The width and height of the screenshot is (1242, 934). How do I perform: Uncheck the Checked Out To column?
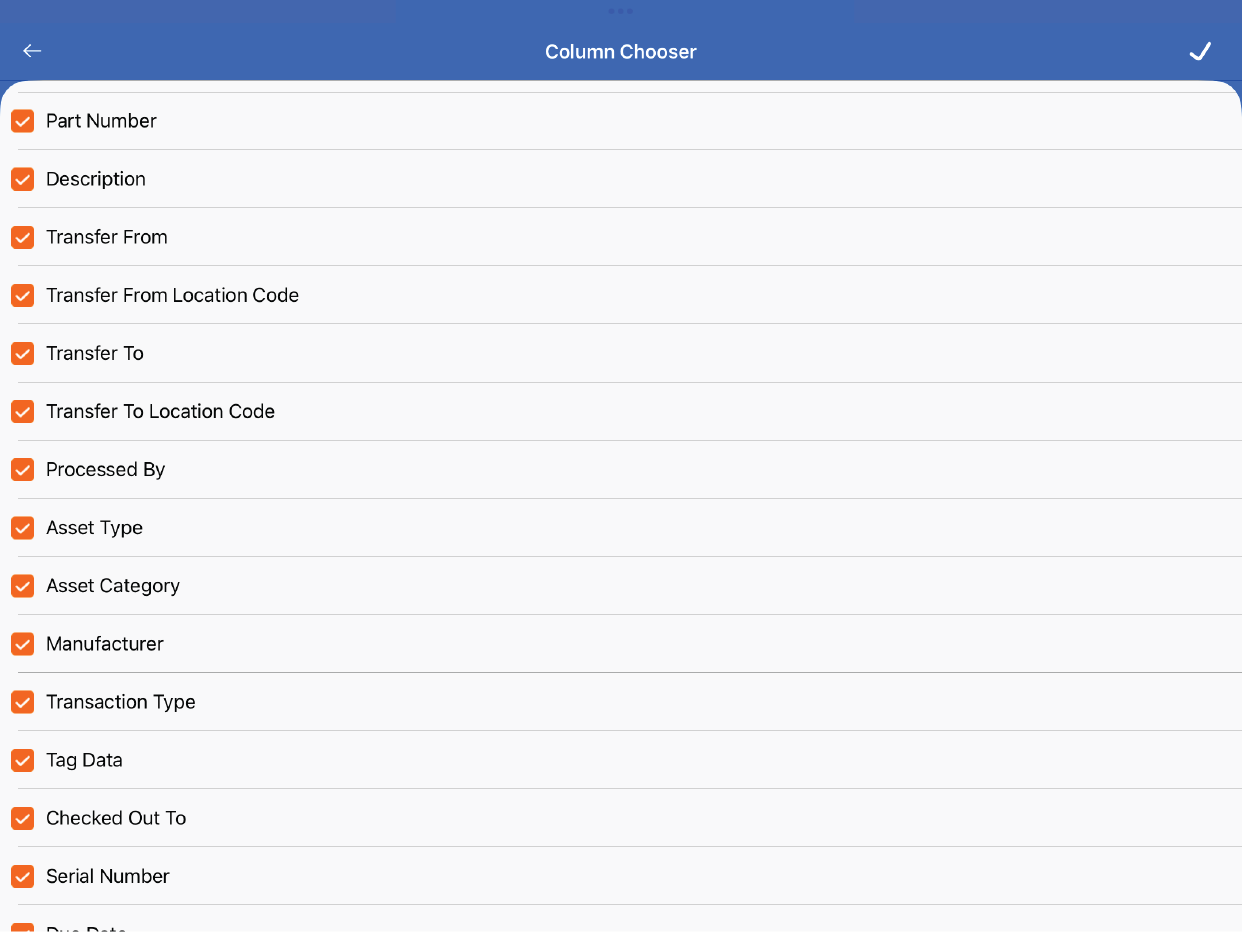point(22,817)
